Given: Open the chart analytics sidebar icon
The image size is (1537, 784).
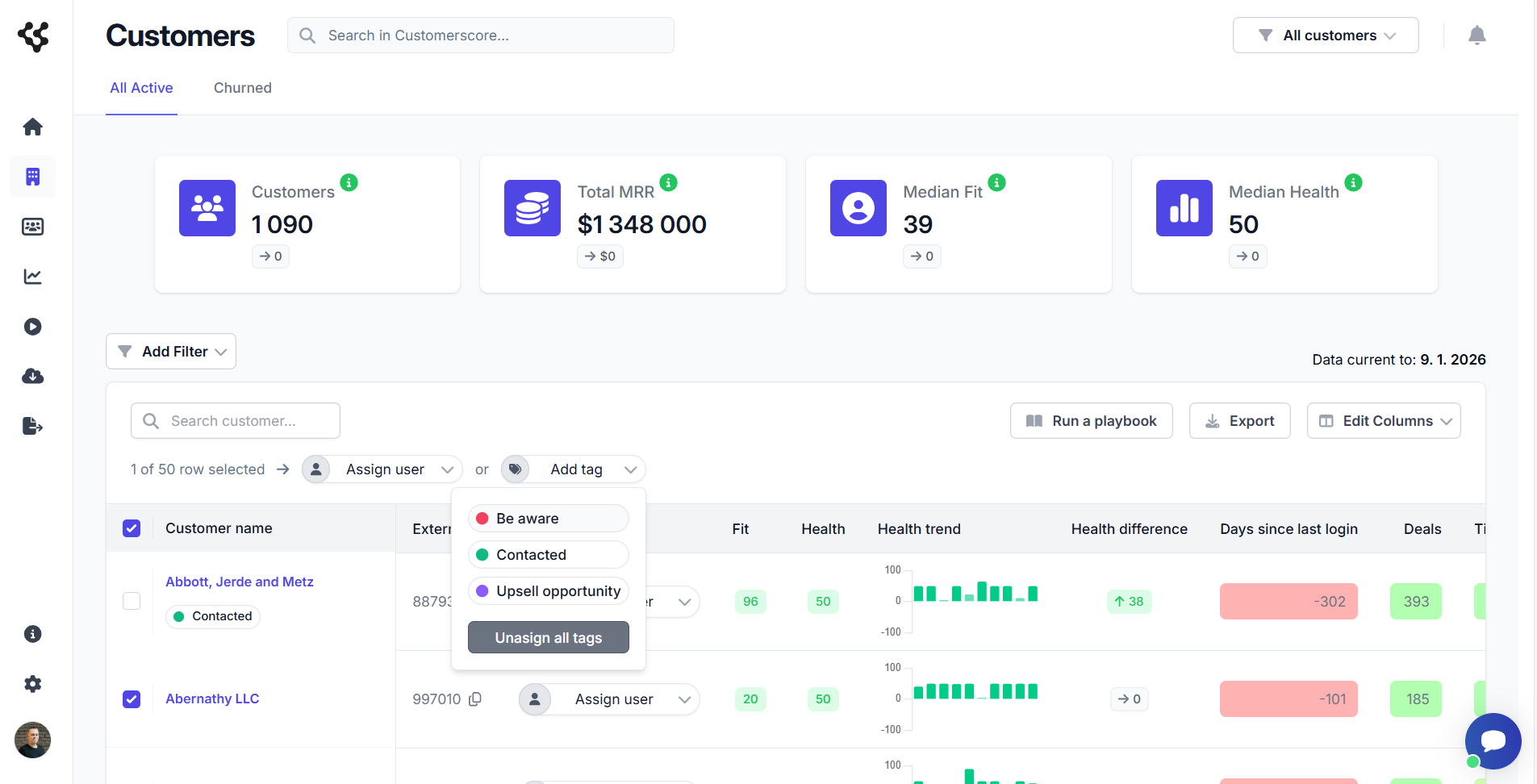Looking at the screenshot, I should coord(32,277).
